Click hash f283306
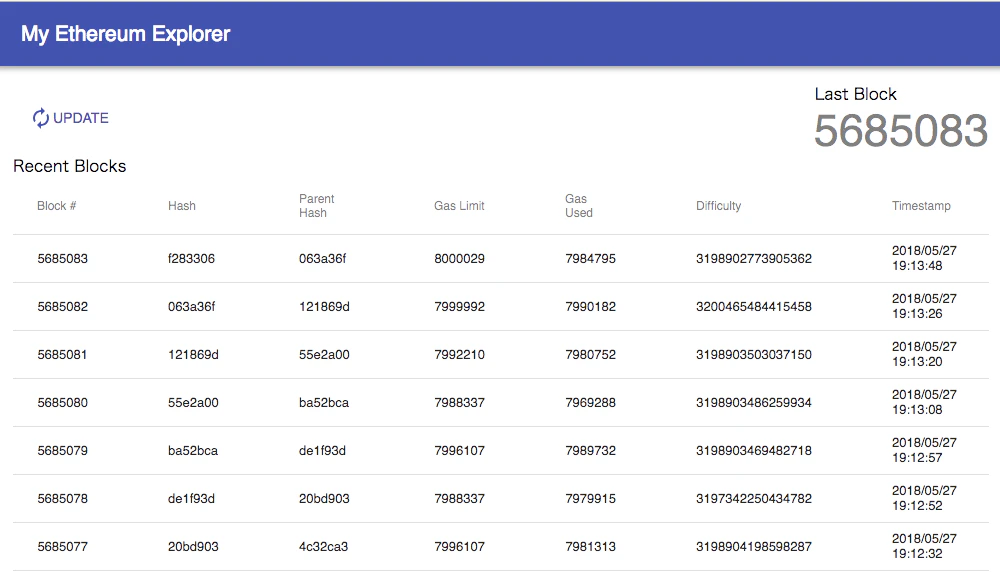1000x576 pixels. pyautogui.click(x=191, y=258)
